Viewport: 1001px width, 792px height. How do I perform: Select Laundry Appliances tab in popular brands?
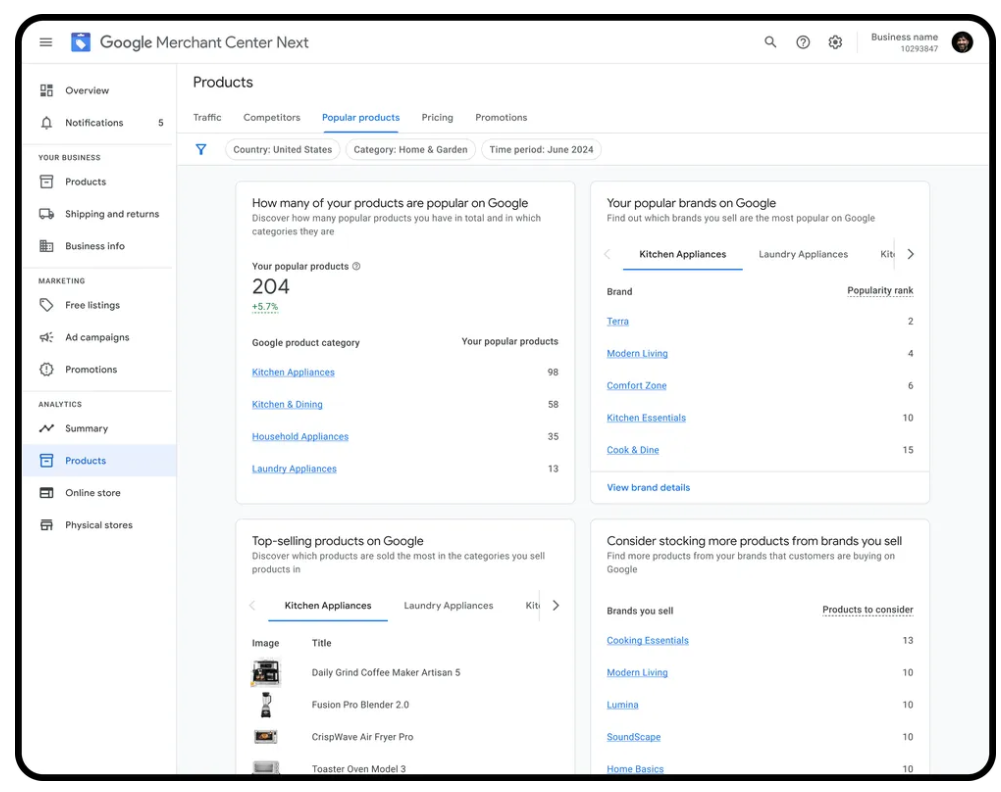[x=803, y=255]
